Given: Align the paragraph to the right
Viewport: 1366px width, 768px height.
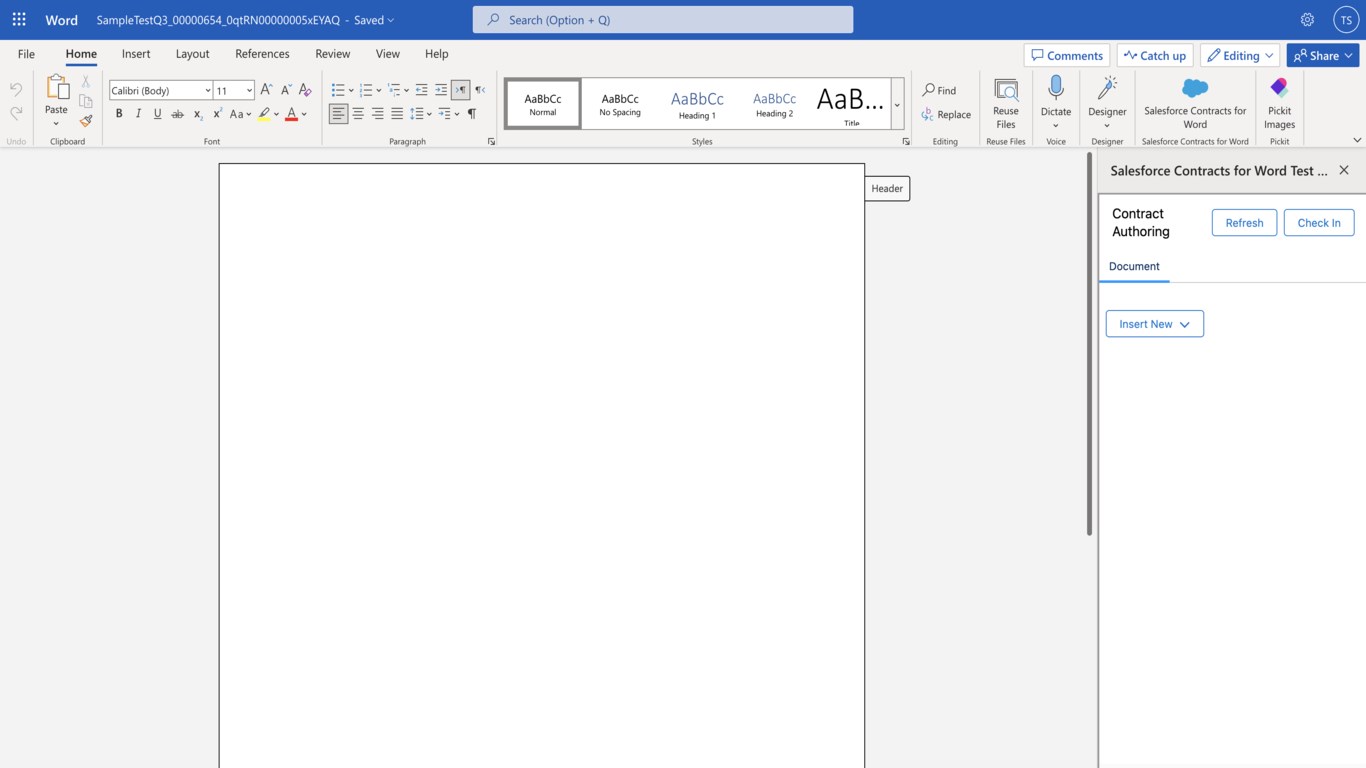Looking at the screenshot, I should click(378, 114).
